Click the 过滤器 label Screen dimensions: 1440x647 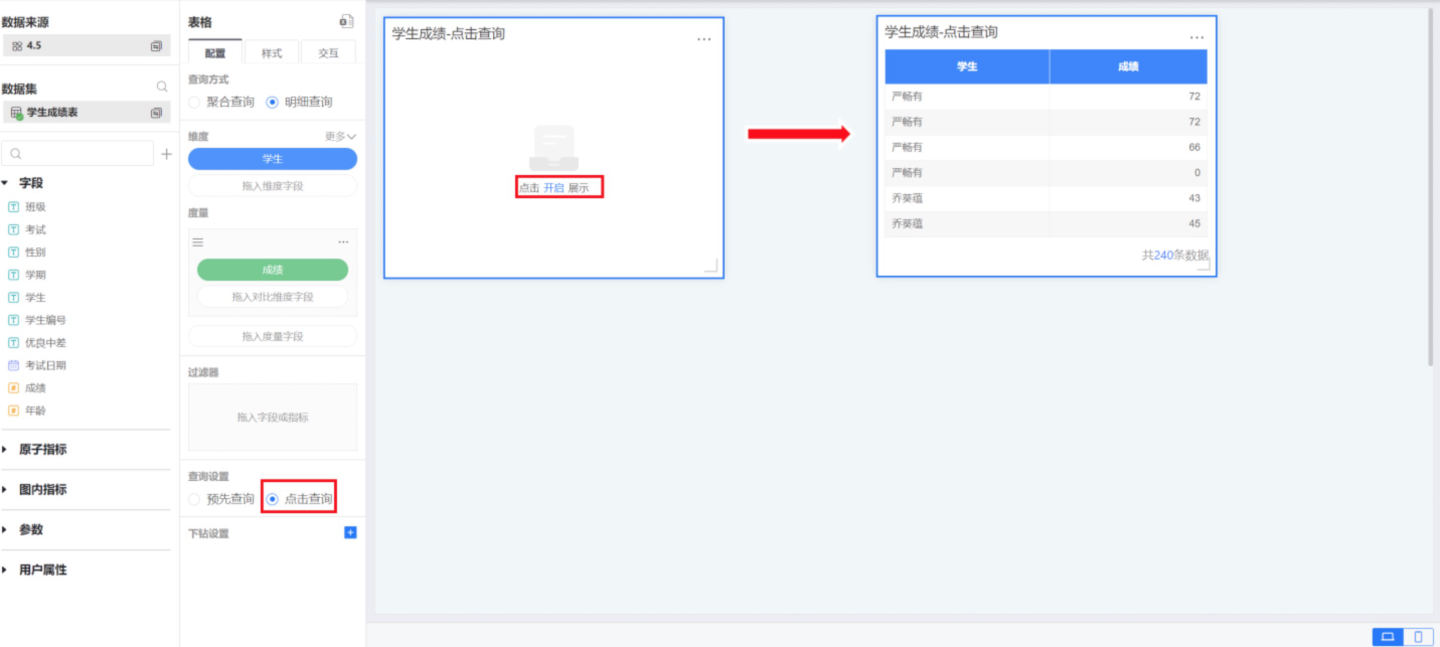click(x=203, y=372)
